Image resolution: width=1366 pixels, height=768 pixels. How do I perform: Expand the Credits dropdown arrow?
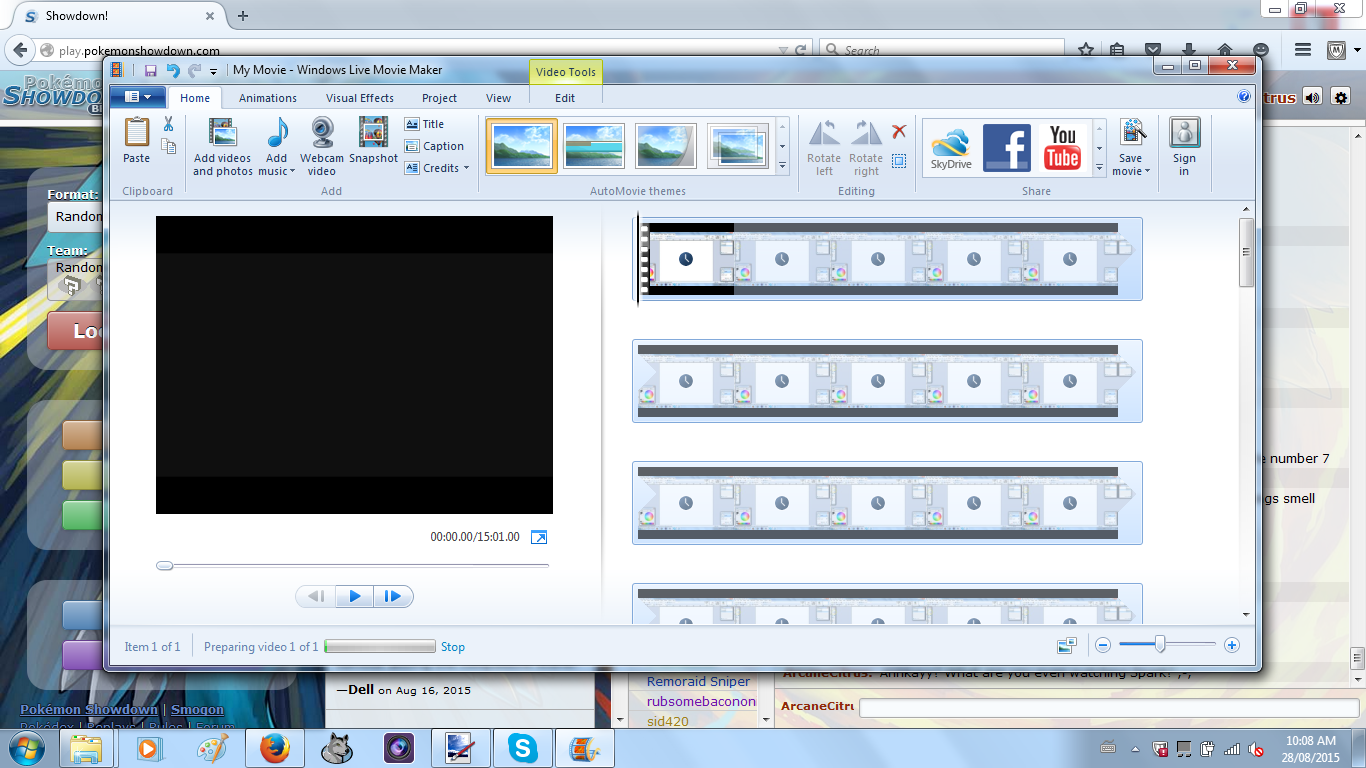pos(466,168)
